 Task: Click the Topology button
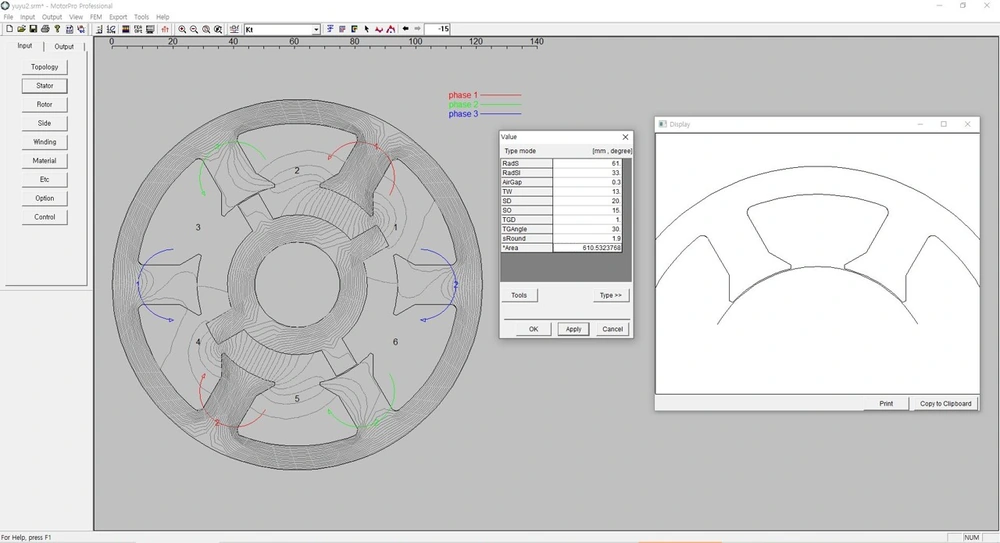tap(45, 67)
